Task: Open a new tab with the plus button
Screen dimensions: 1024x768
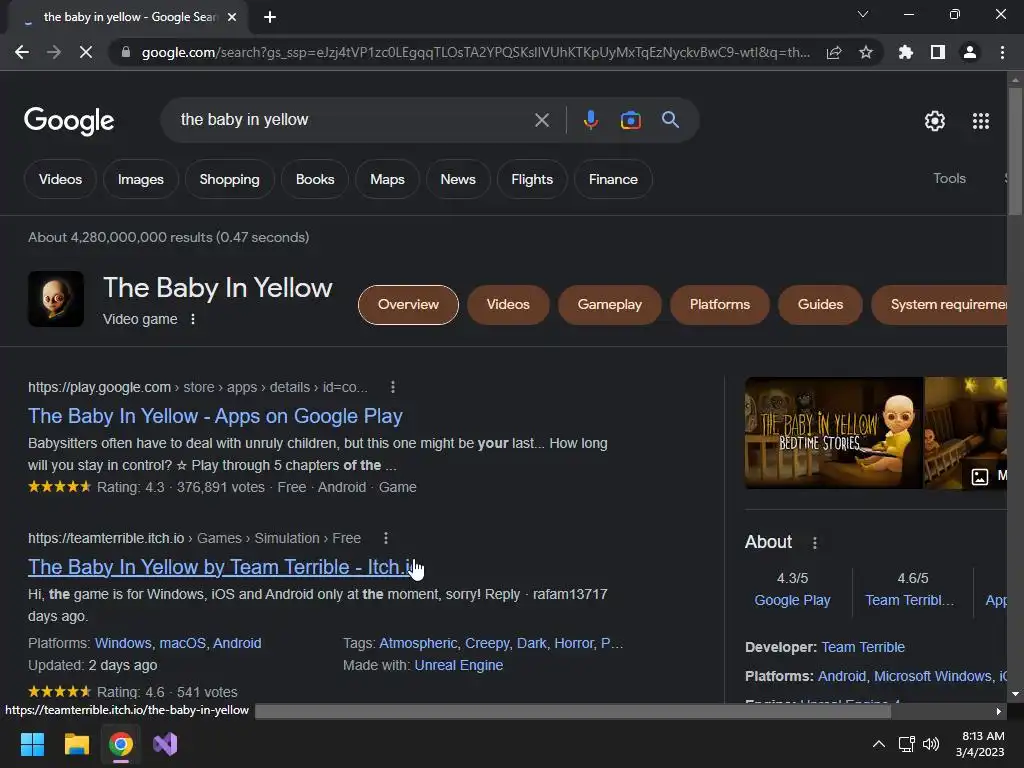Action: tap(270, 17)
